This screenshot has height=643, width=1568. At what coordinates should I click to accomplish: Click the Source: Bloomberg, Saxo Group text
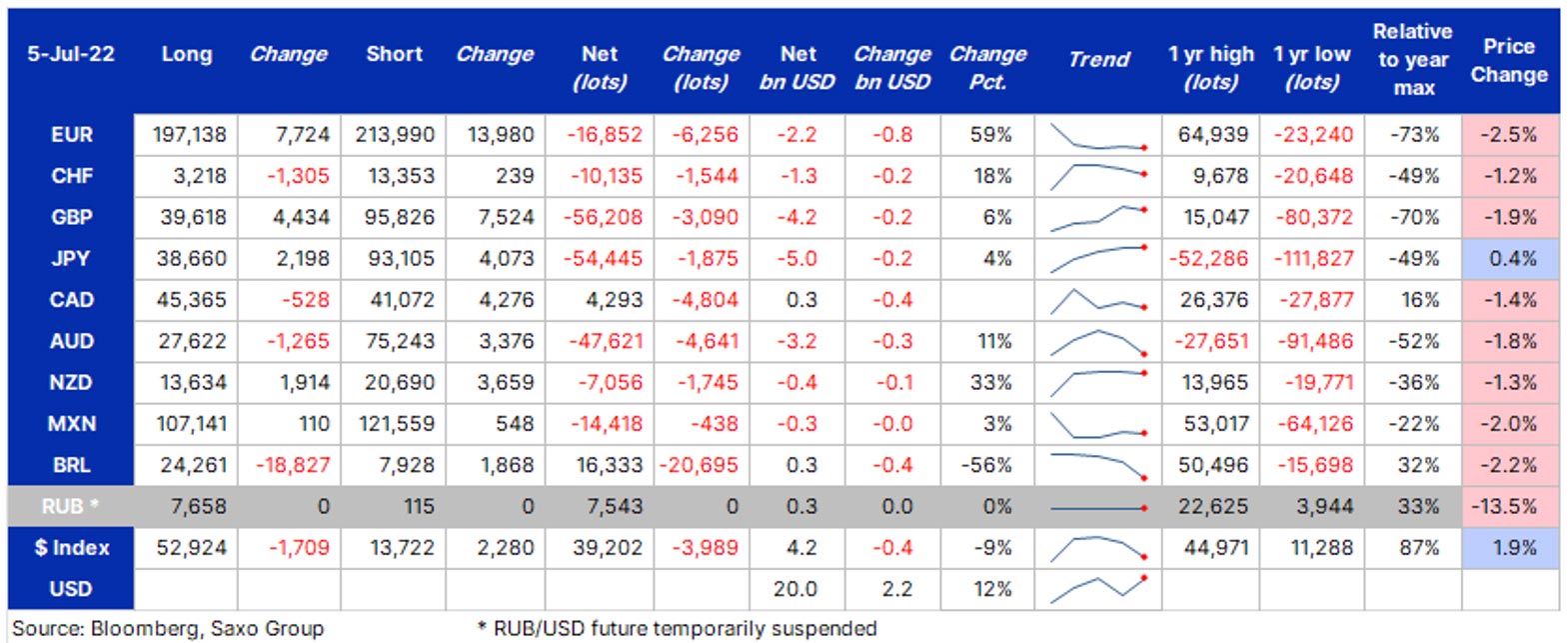coord(168,629)
